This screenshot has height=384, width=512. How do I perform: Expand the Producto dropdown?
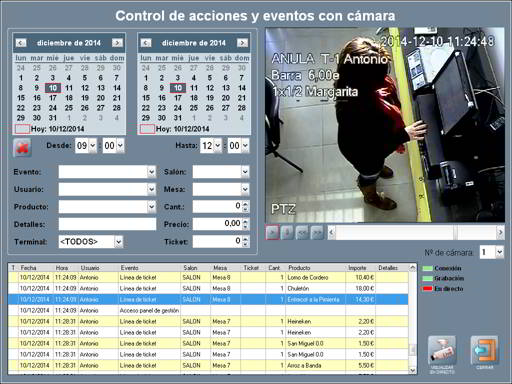pos(151,207)
